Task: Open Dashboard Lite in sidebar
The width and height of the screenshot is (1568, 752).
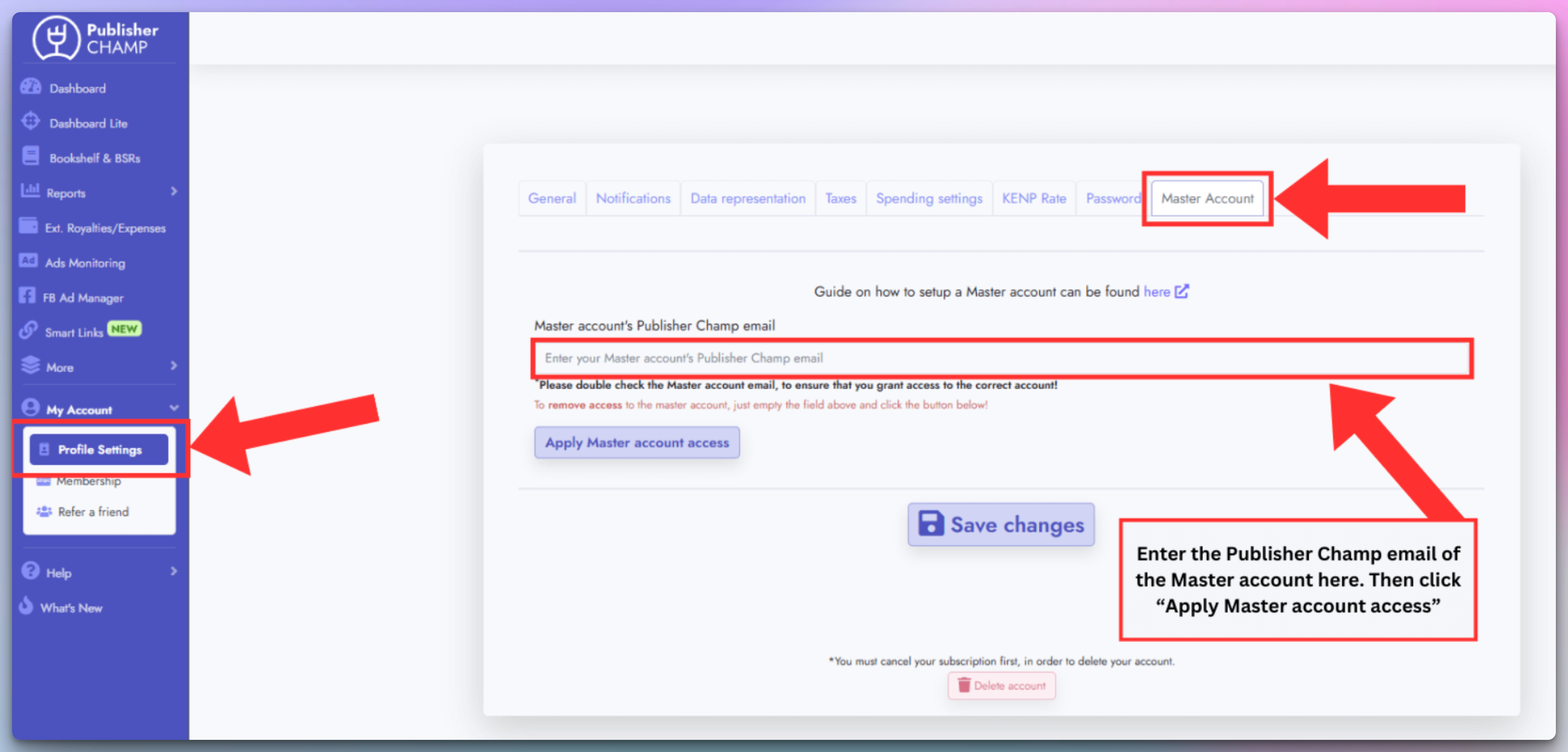Action: point(88,123)
